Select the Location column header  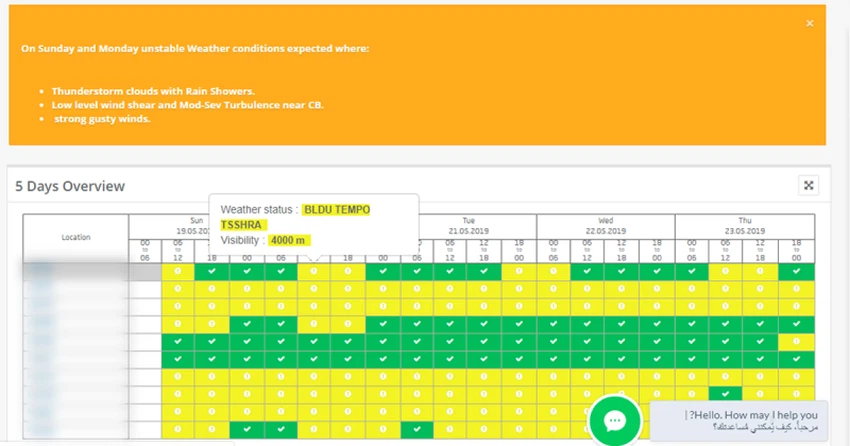point(75,237)
